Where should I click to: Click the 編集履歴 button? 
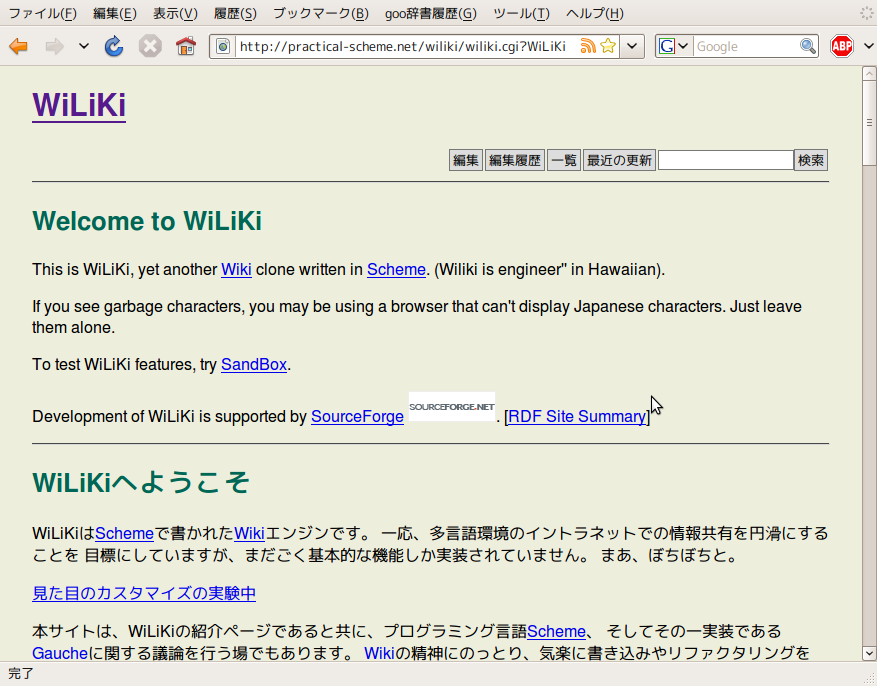pos(515,160)
